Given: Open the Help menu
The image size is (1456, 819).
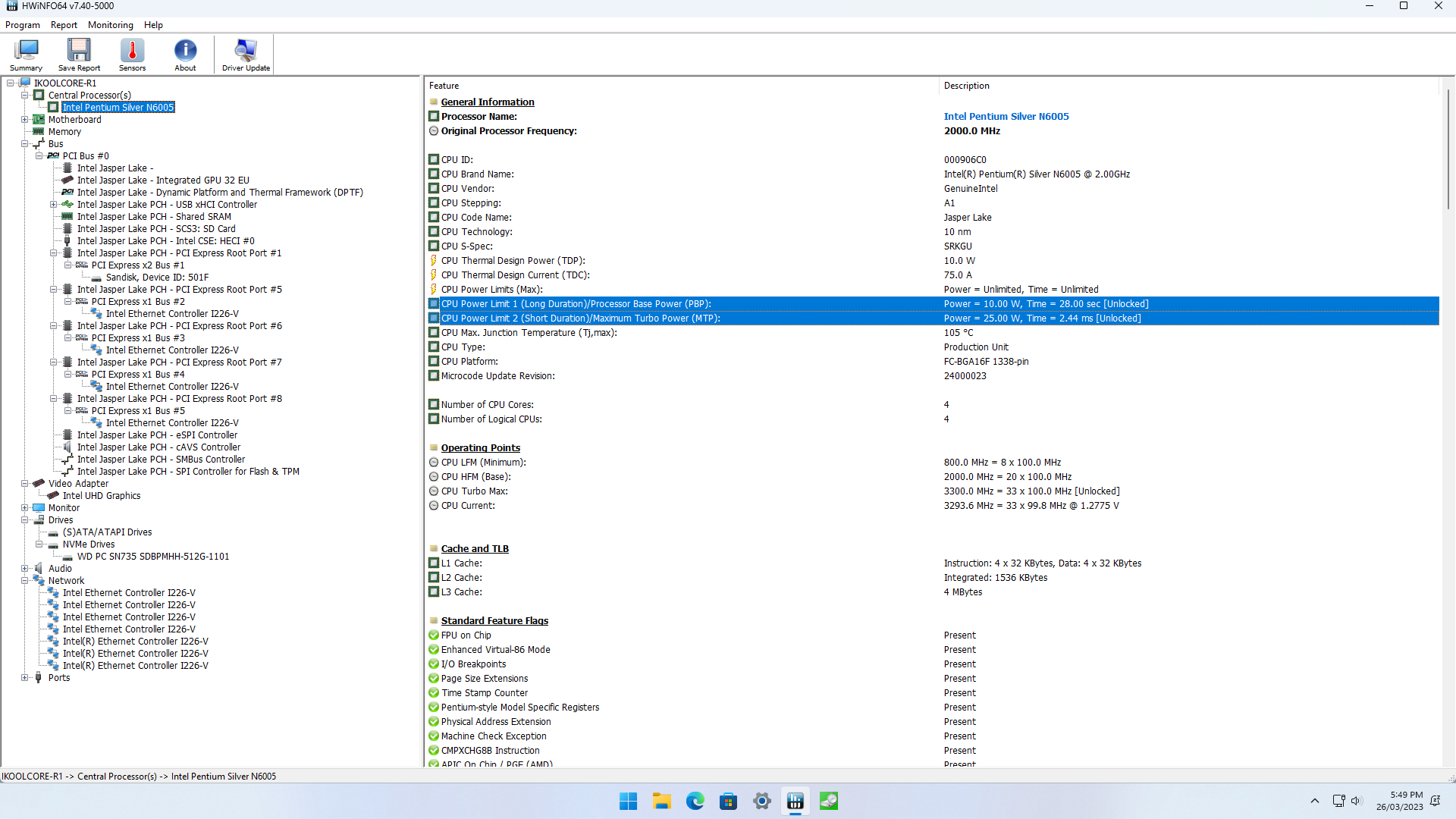Looking at the screenshot, I should tap(153, 25).
